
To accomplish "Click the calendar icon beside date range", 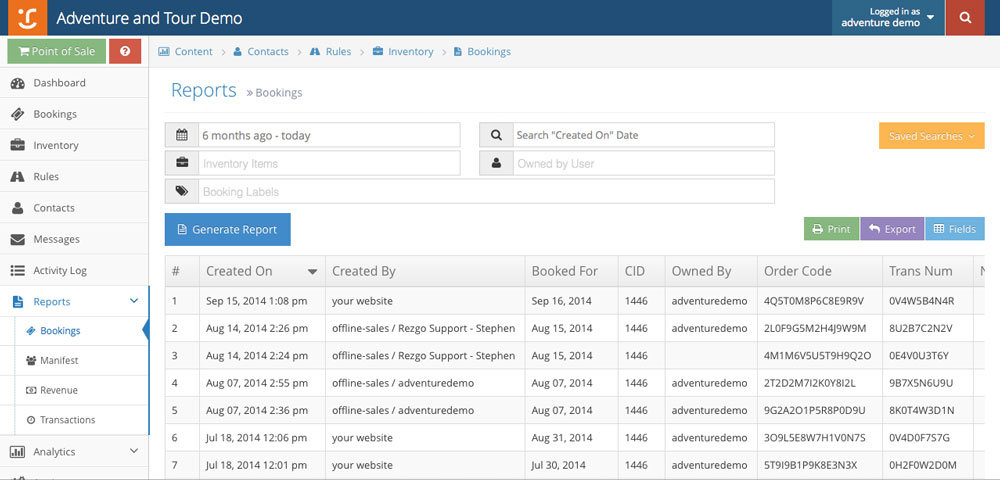I will point(182,135).
